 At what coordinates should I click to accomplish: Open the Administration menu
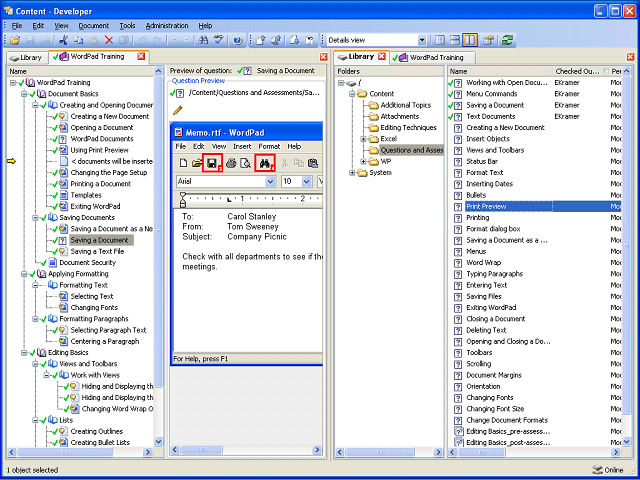coord(167,26)
